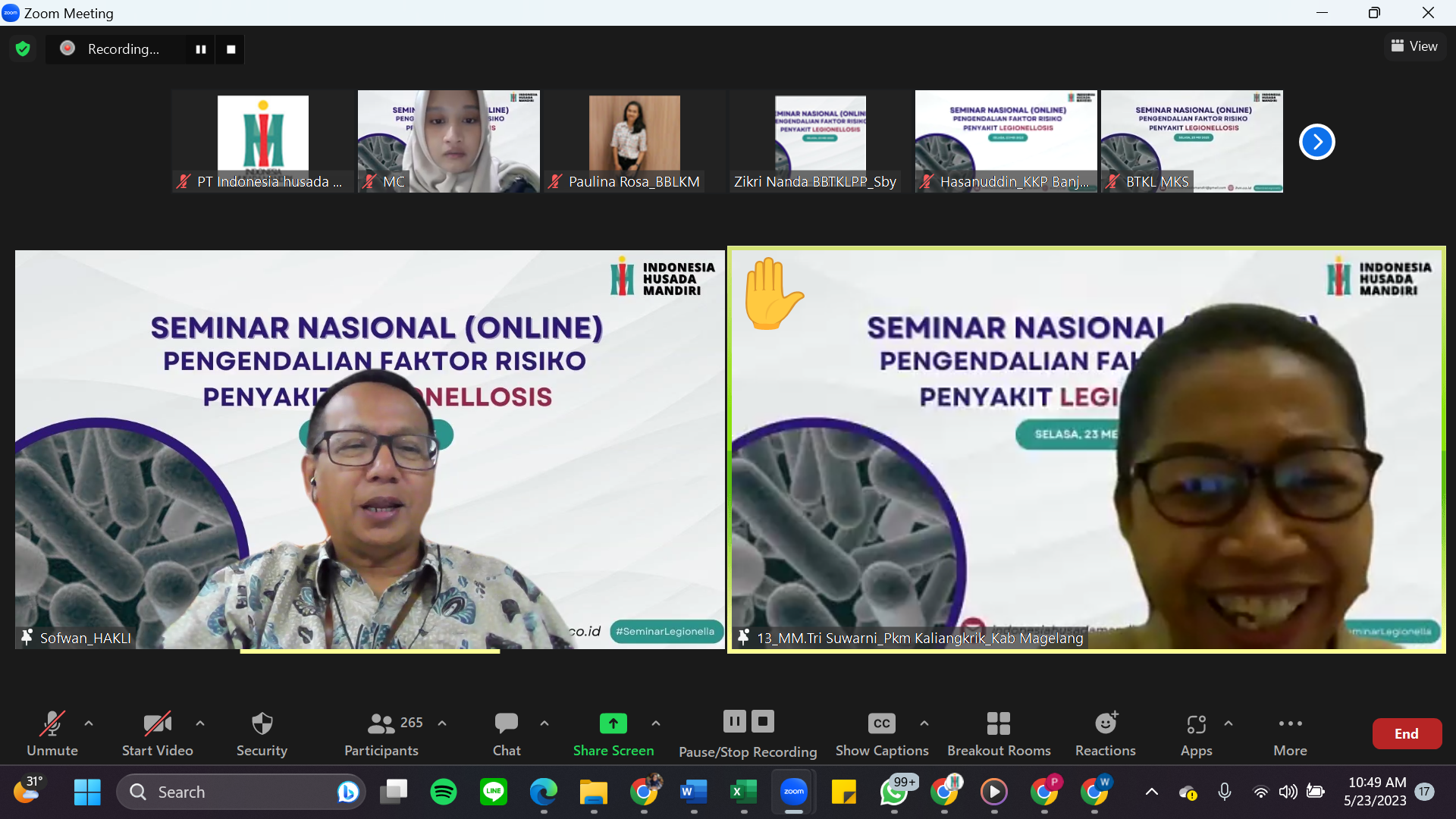Open the Security shield options
The image size is (1456, 819).
click(262, 733)
